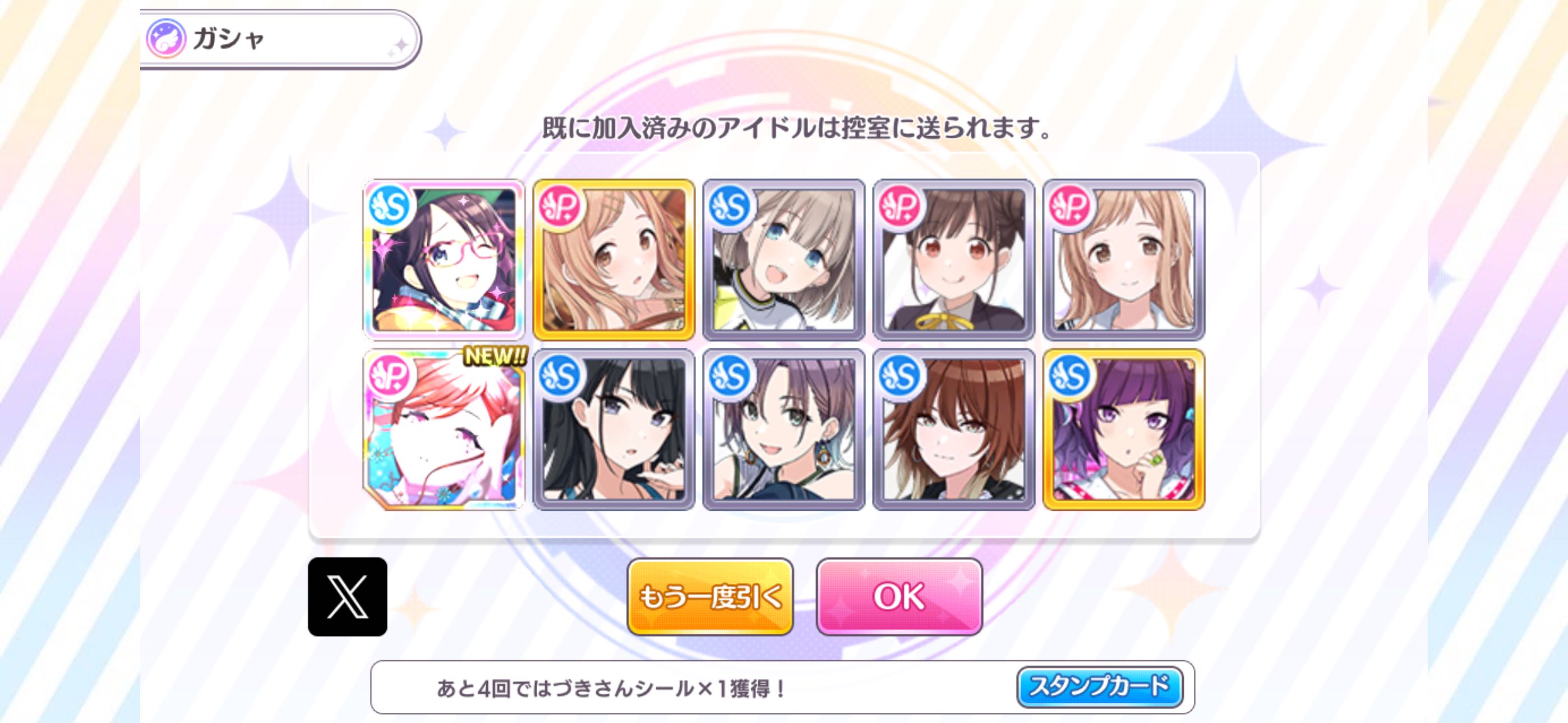The height and width of the screenshot is (723, 1568).
Task: Select the long black-haired idol card
Action: [614, 430]
